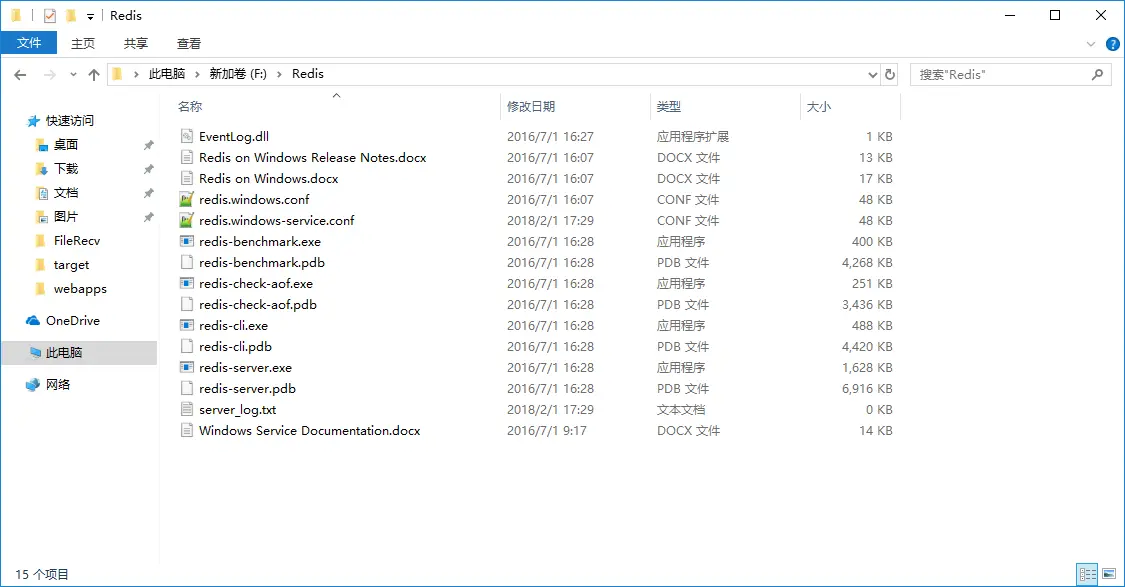Viewport: 1125px width, 587px height.
Task: Select the redis-cli.exe application icon
Action: tap(187, 325)
